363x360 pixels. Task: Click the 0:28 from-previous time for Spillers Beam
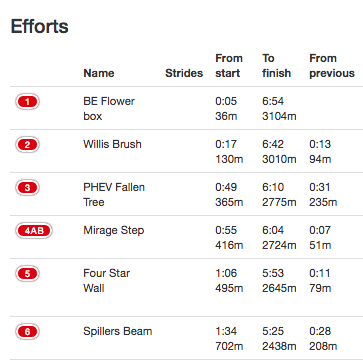click(320, 331)
